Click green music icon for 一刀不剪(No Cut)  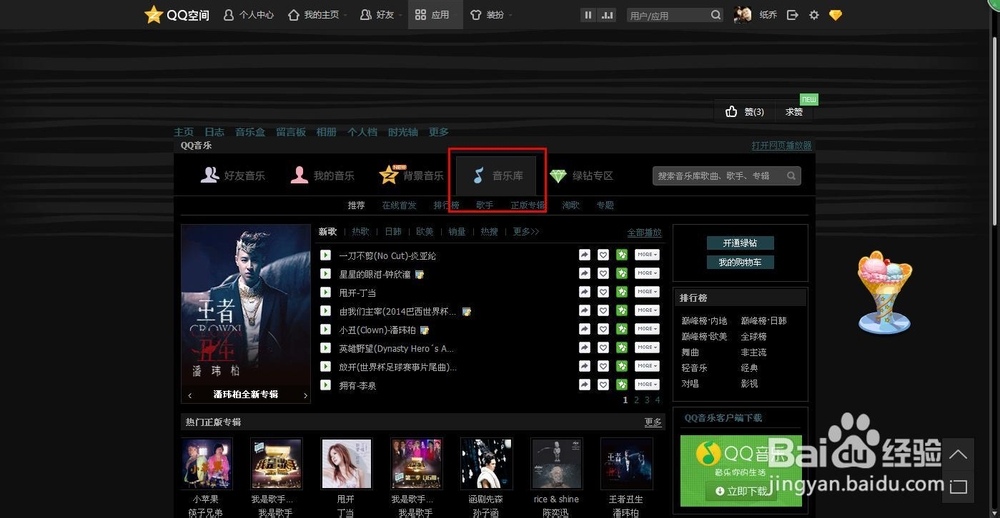[x=622, y=255]
